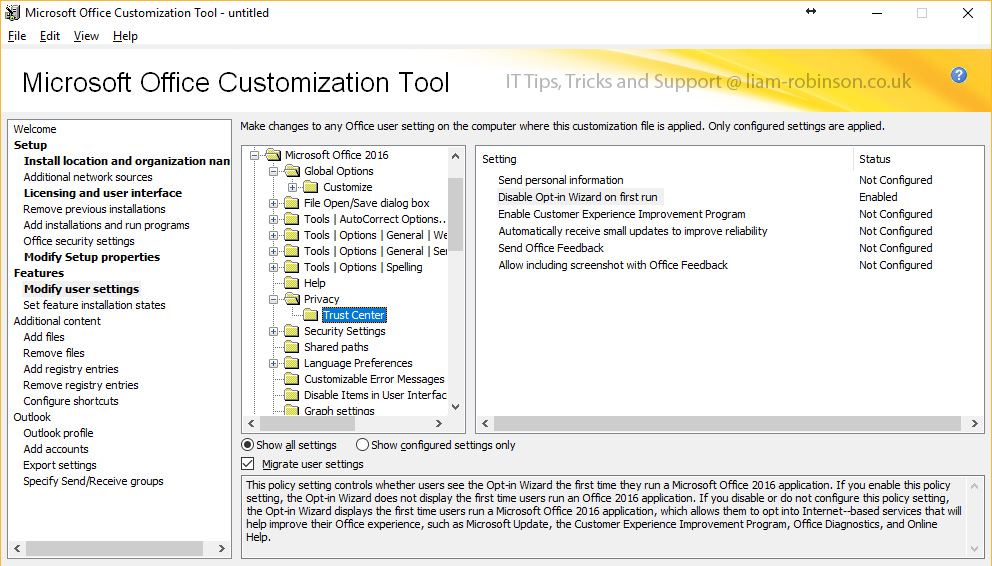The width and height of the screenshot is (992, 566).
Task: Open Export settings page
Action: 60,465
